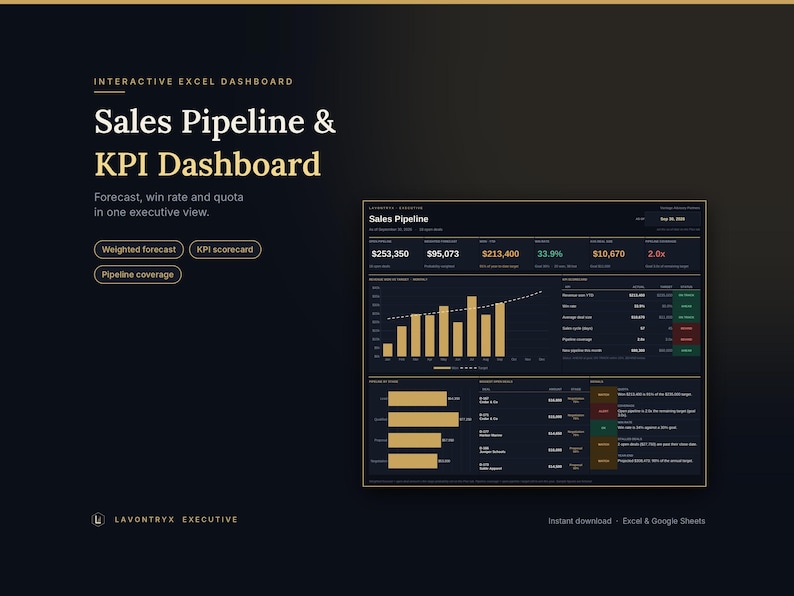794x596 pixels.
Task: Click 'New pipeline this month' scorecard row
Action: (630, 350)
